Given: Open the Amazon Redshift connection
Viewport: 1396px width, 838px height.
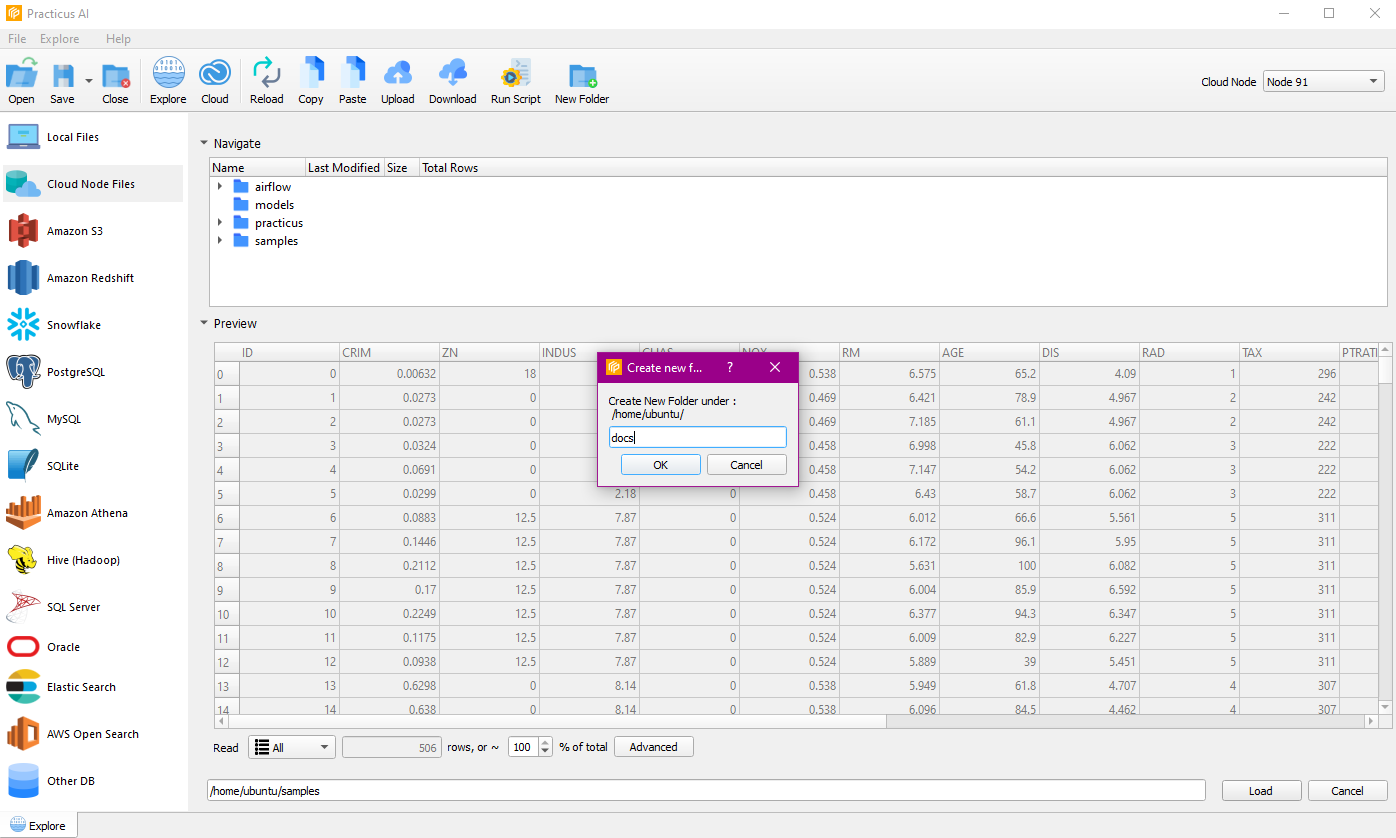Looking at the screenshot, I should 90,278.
